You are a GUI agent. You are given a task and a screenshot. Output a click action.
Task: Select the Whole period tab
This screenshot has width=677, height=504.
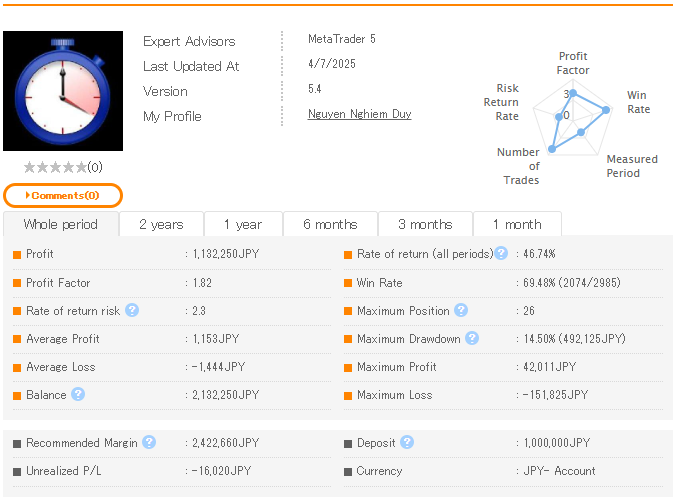pyautogui.click(x=61, y=224)
